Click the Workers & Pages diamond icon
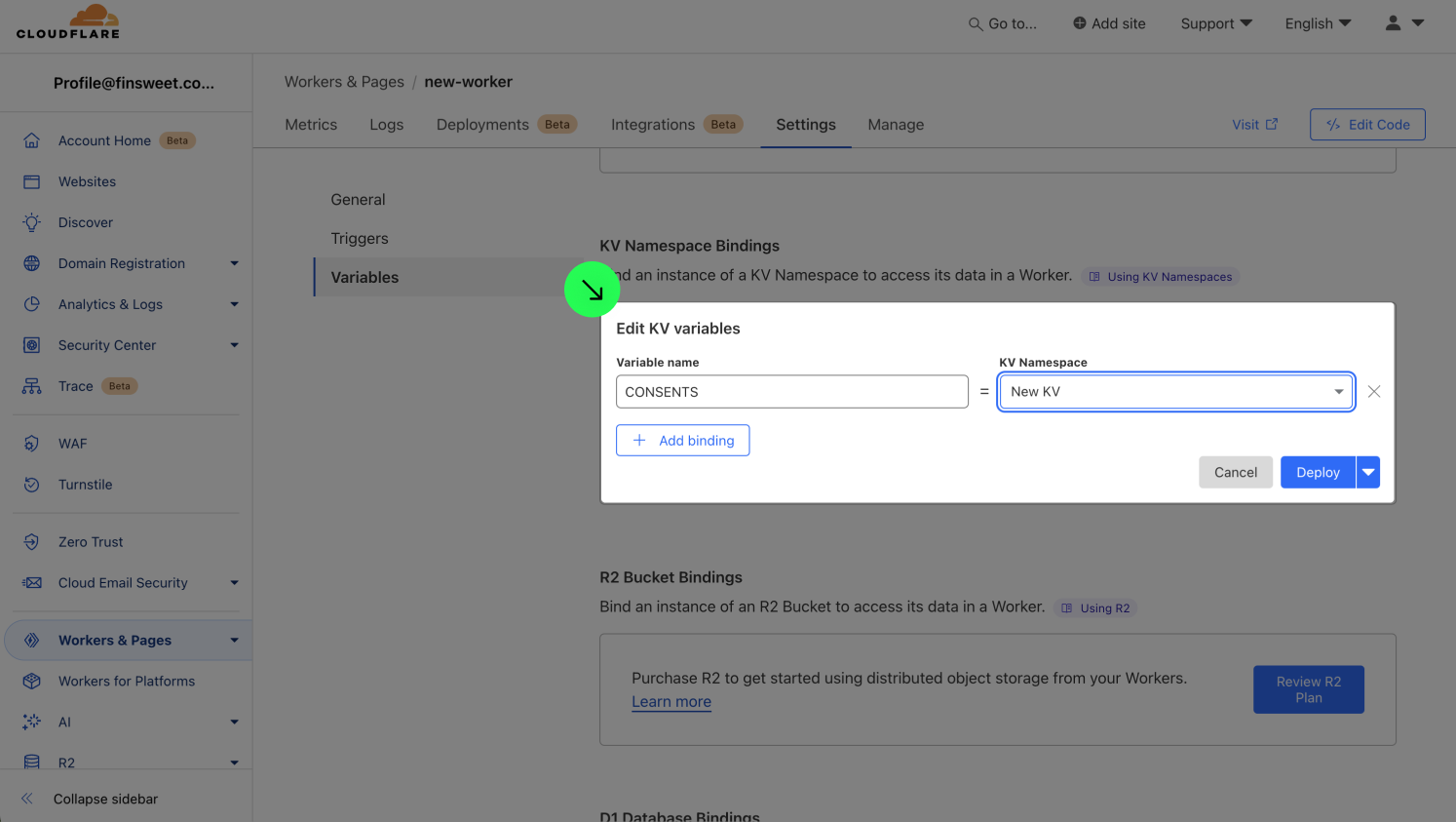1456x822 pixels. pos(32,641)
